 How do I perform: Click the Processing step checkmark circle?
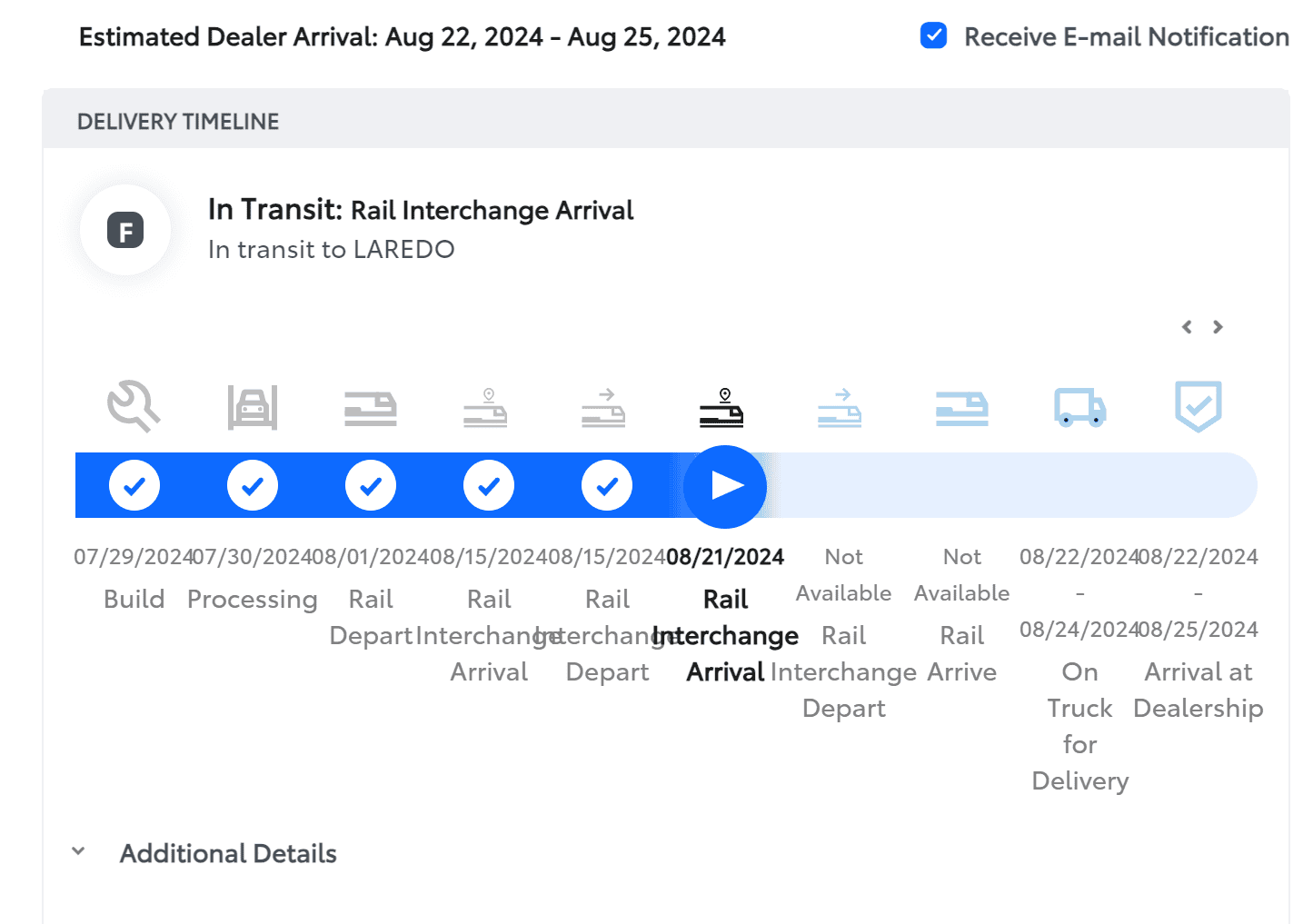pos(253,486)
